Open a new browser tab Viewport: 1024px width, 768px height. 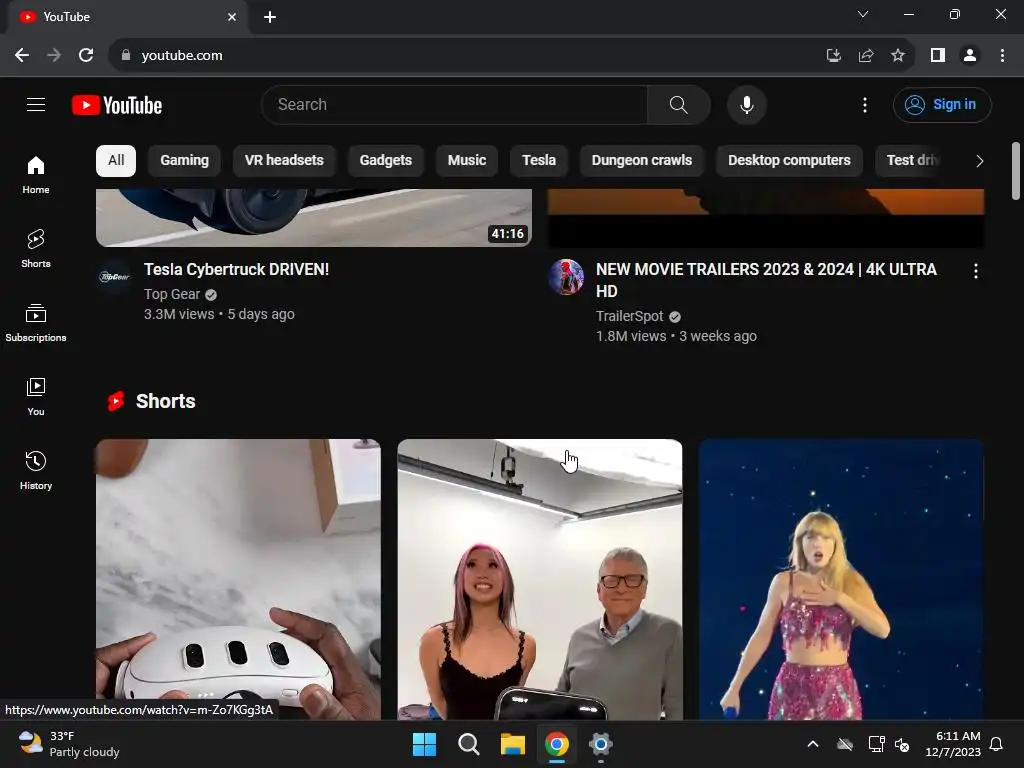pyautogui.click(x=270, y=17)
